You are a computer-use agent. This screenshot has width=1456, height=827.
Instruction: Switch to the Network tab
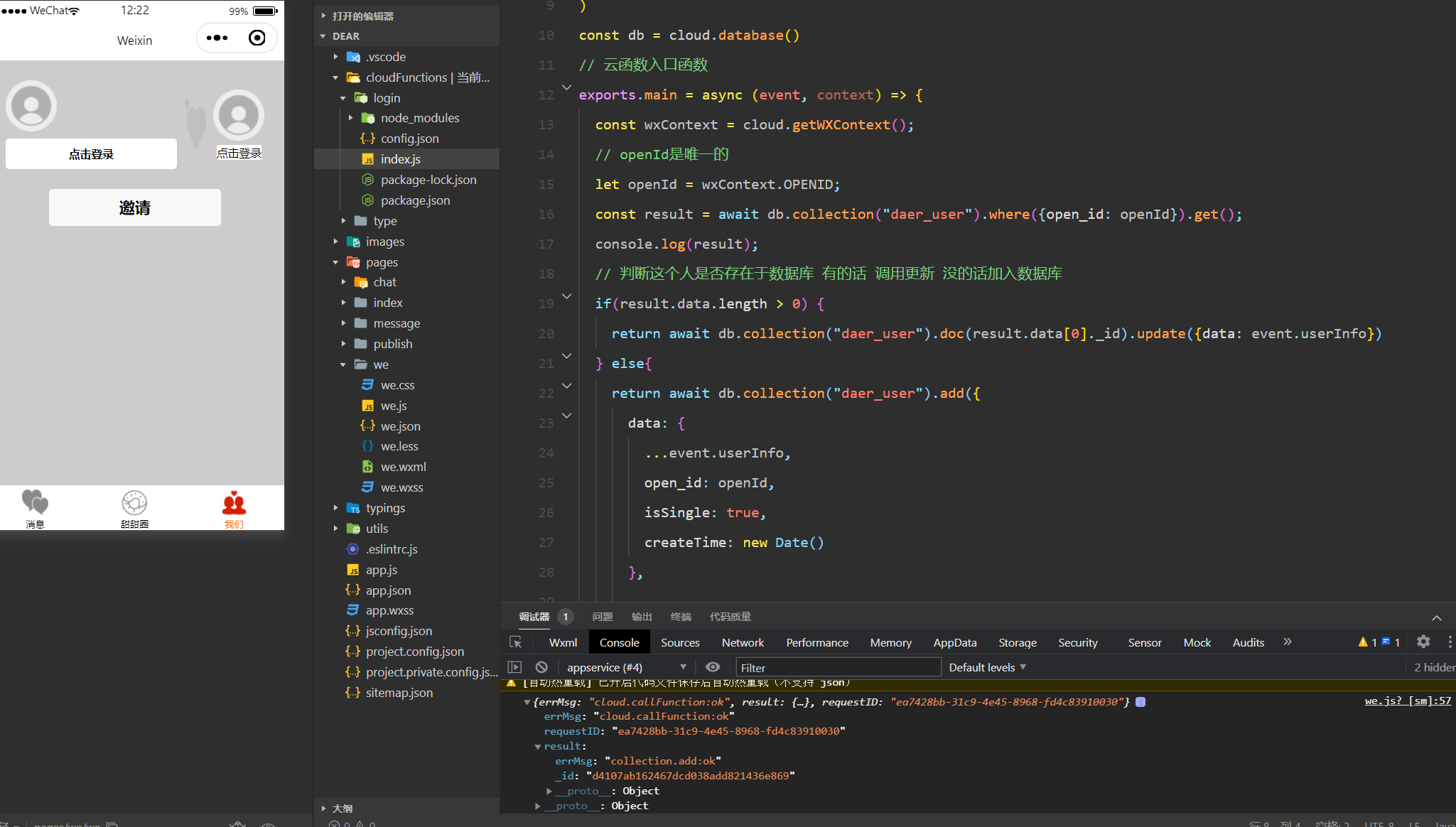click(x=743, y=642)
